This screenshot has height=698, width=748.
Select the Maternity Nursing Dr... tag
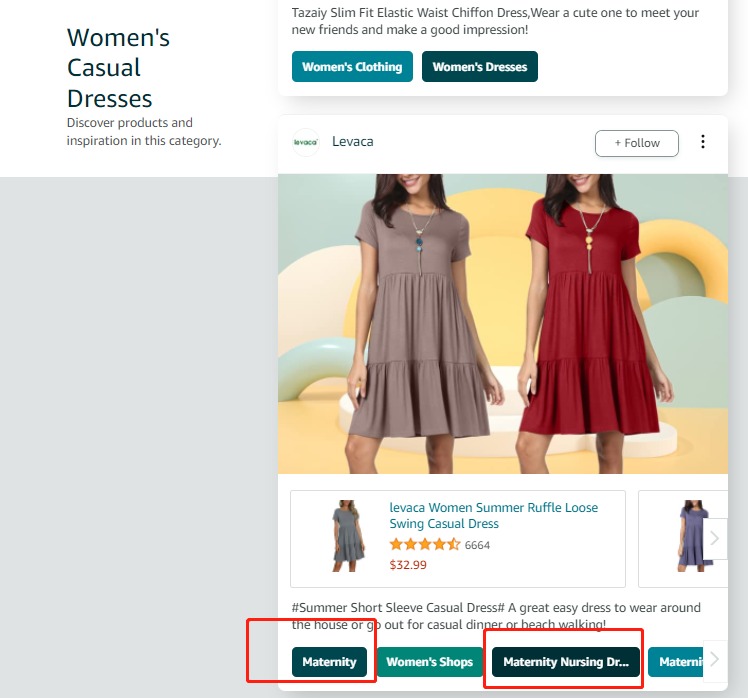coord(565,662)
